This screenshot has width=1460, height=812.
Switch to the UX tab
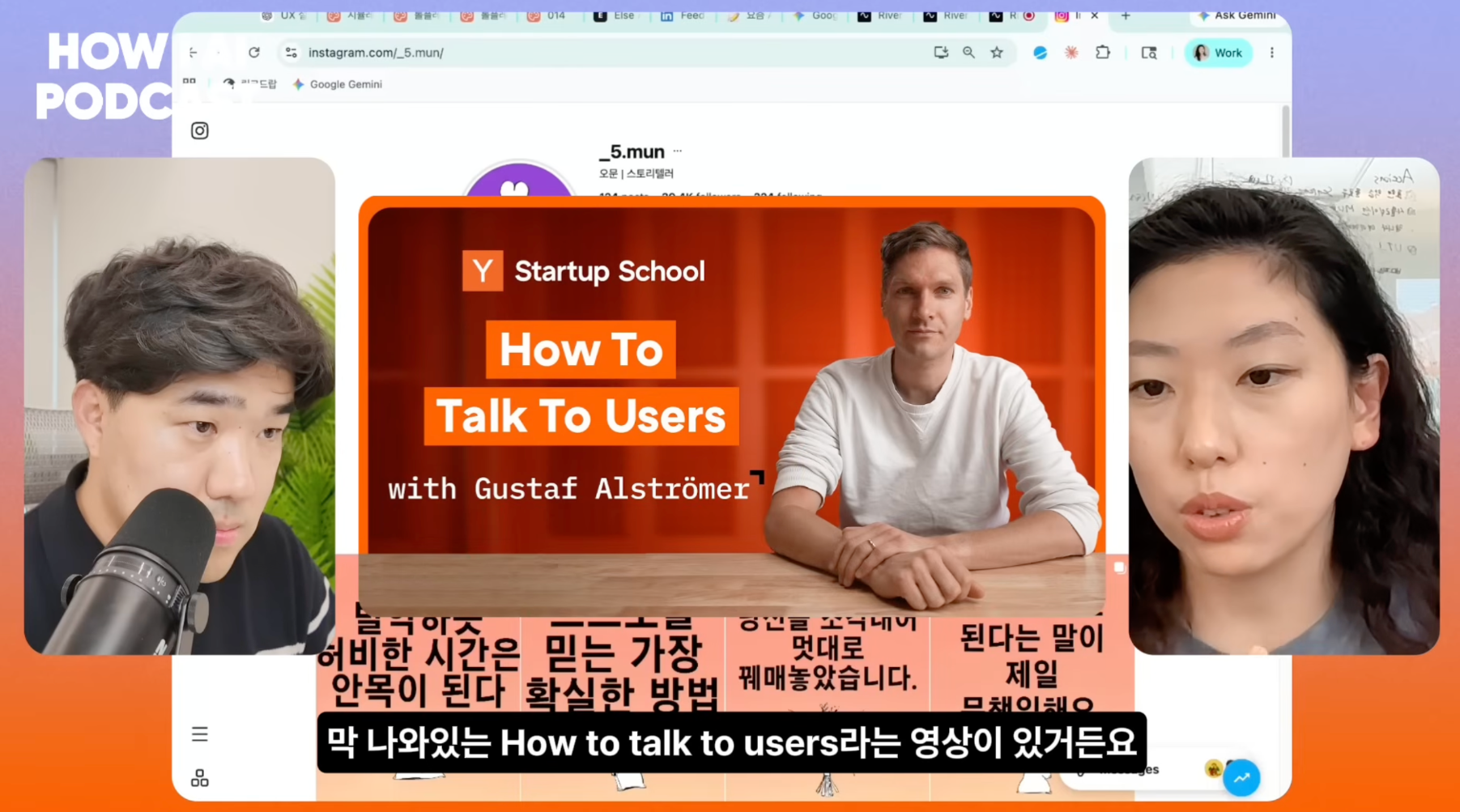click(x=283, y=15)
